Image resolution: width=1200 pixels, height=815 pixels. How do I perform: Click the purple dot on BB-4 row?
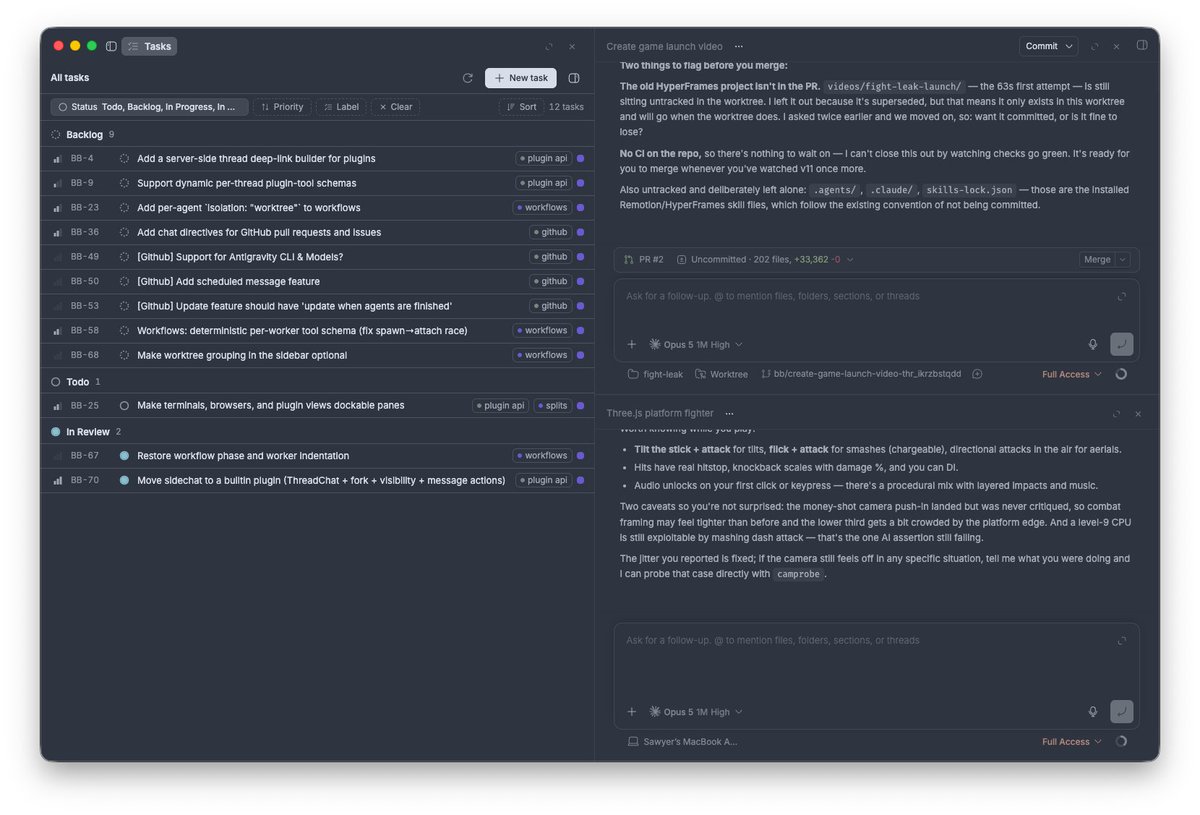click(581, 158)
